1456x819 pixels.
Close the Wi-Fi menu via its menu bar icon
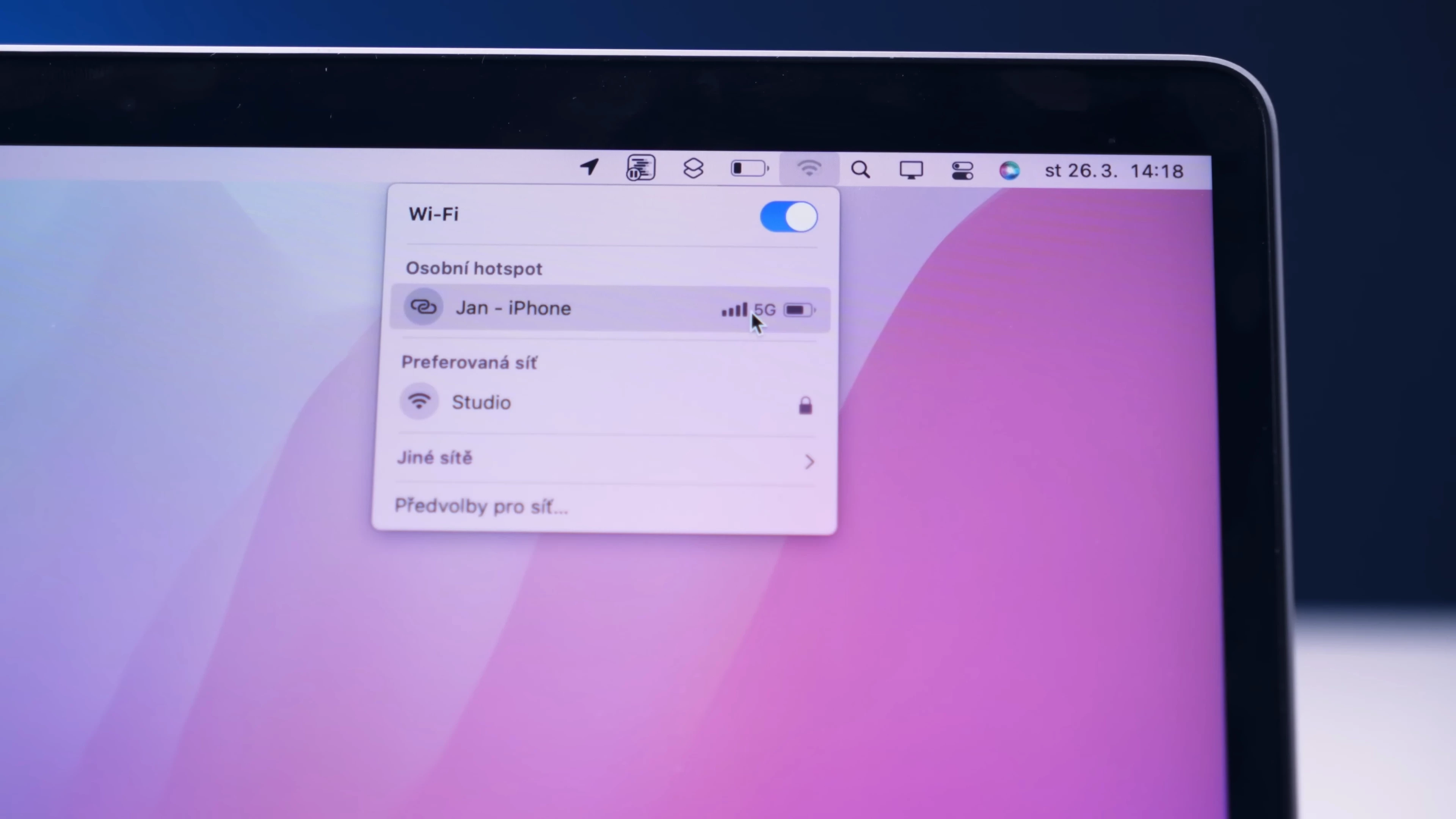(x=809, y=168)
